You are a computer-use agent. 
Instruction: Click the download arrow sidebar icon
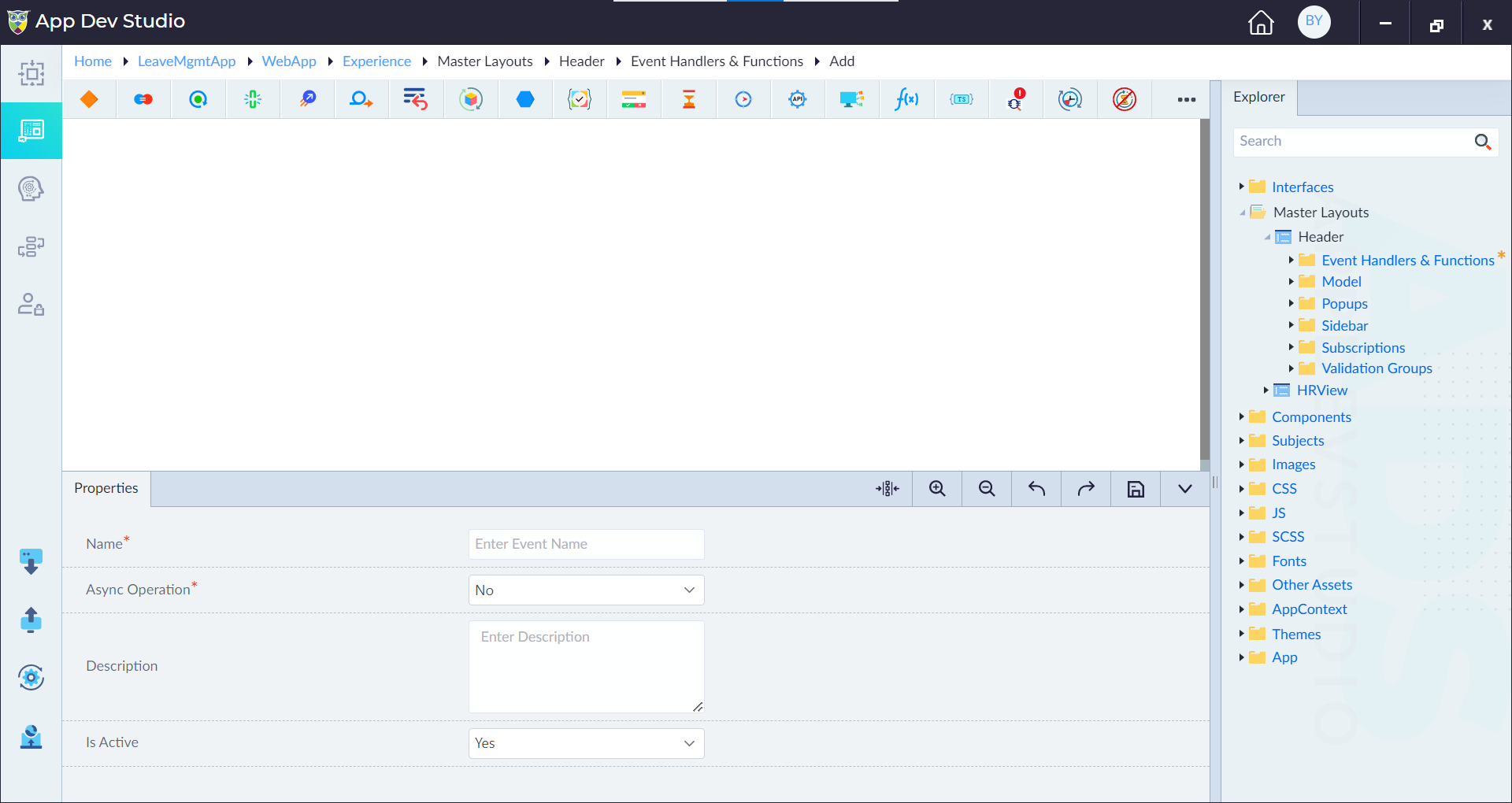pos(31,562)
